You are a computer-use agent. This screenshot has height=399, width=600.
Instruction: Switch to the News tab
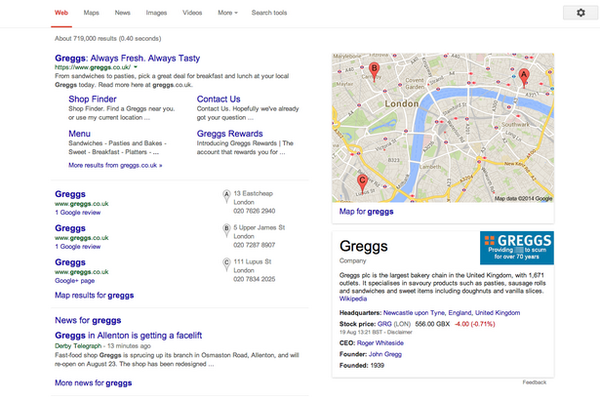click(122, 13)
